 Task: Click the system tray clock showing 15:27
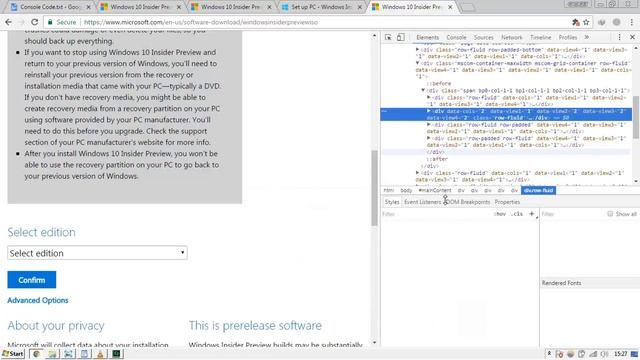pos(620,354)
